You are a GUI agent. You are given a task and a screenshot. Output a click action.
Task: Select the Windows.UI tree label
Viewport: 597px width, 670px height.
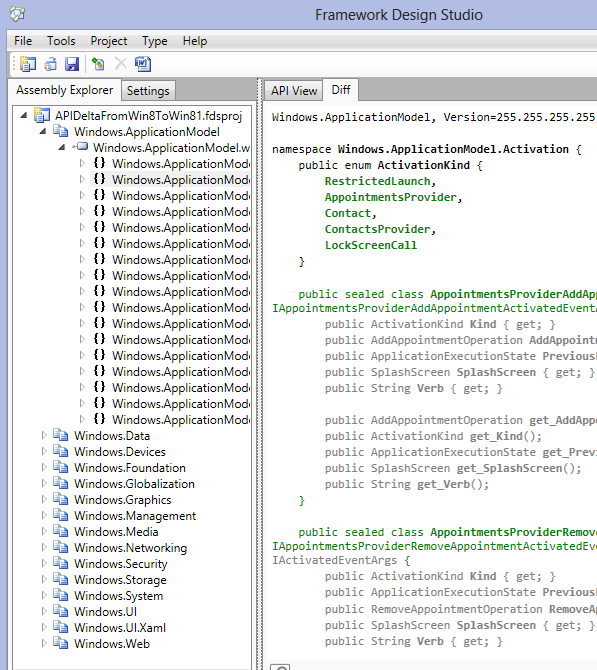[105, 611]
